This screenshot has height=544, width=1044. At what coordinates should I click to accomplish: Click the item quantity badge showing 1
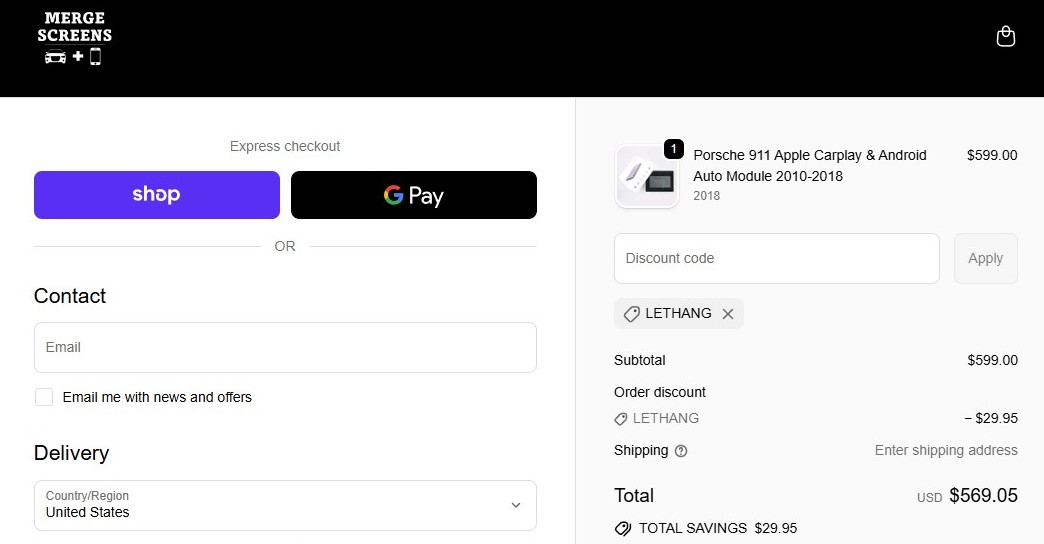tap(674, 148)
